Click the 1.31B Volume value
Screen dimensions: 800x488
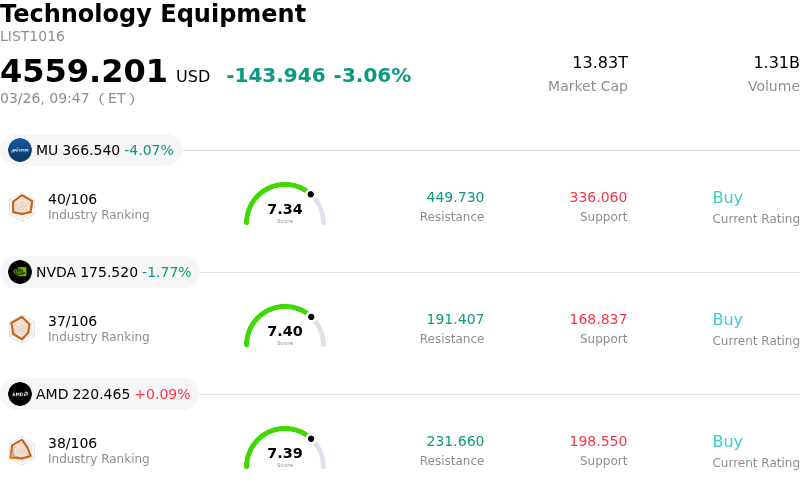776,63
